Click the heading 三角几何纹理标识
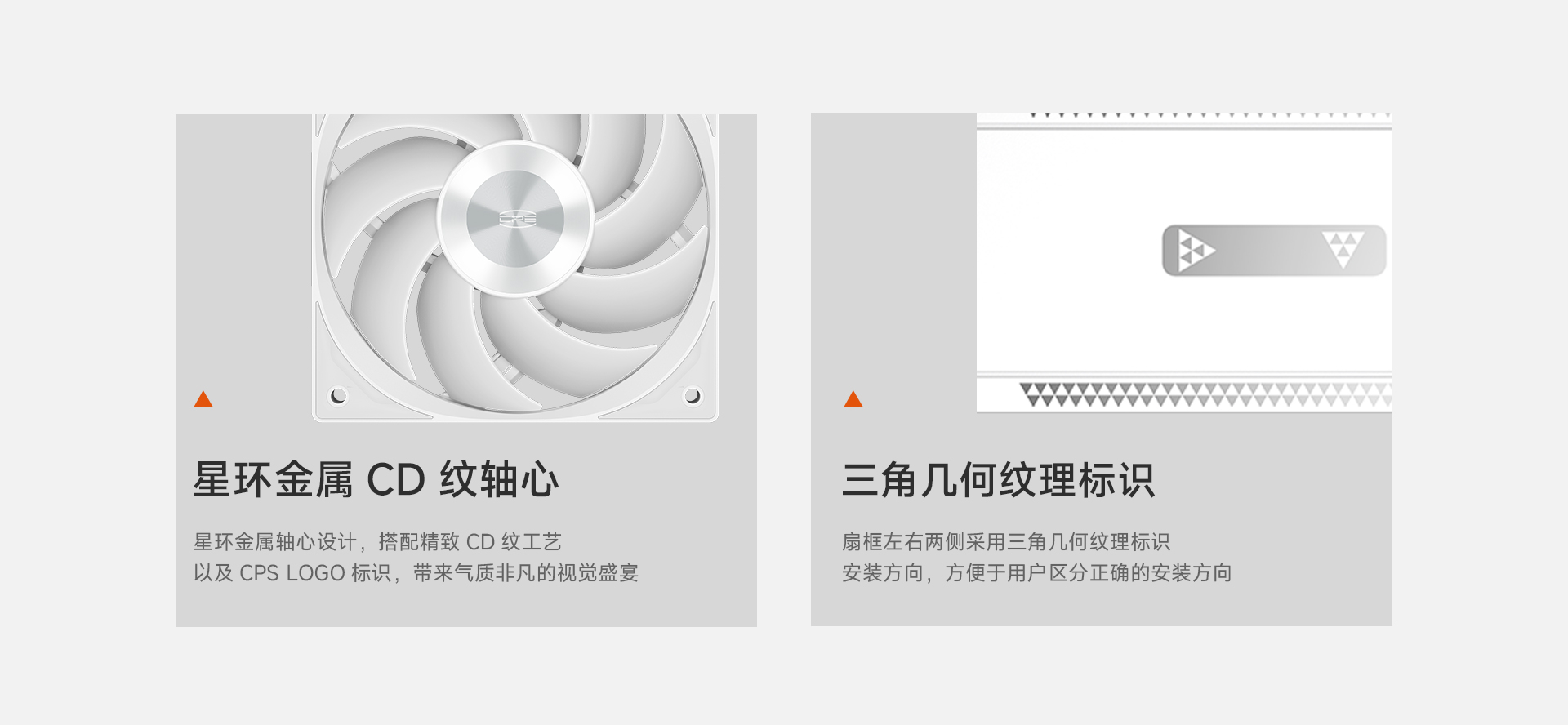Screen dimensions: 1568x725 tap(998, 479)
